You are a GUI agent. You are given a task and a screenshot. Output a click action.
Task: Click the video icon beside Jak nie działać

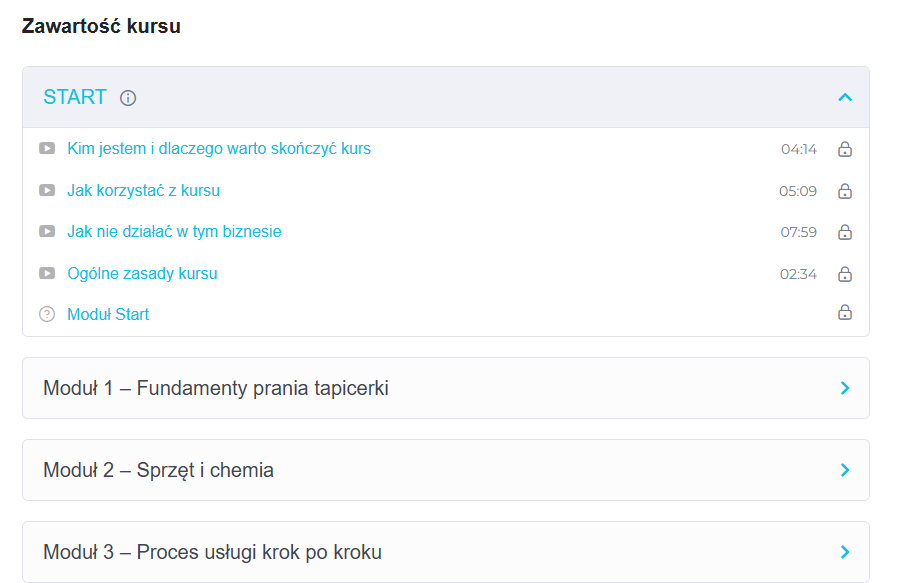tap(47, 231)
